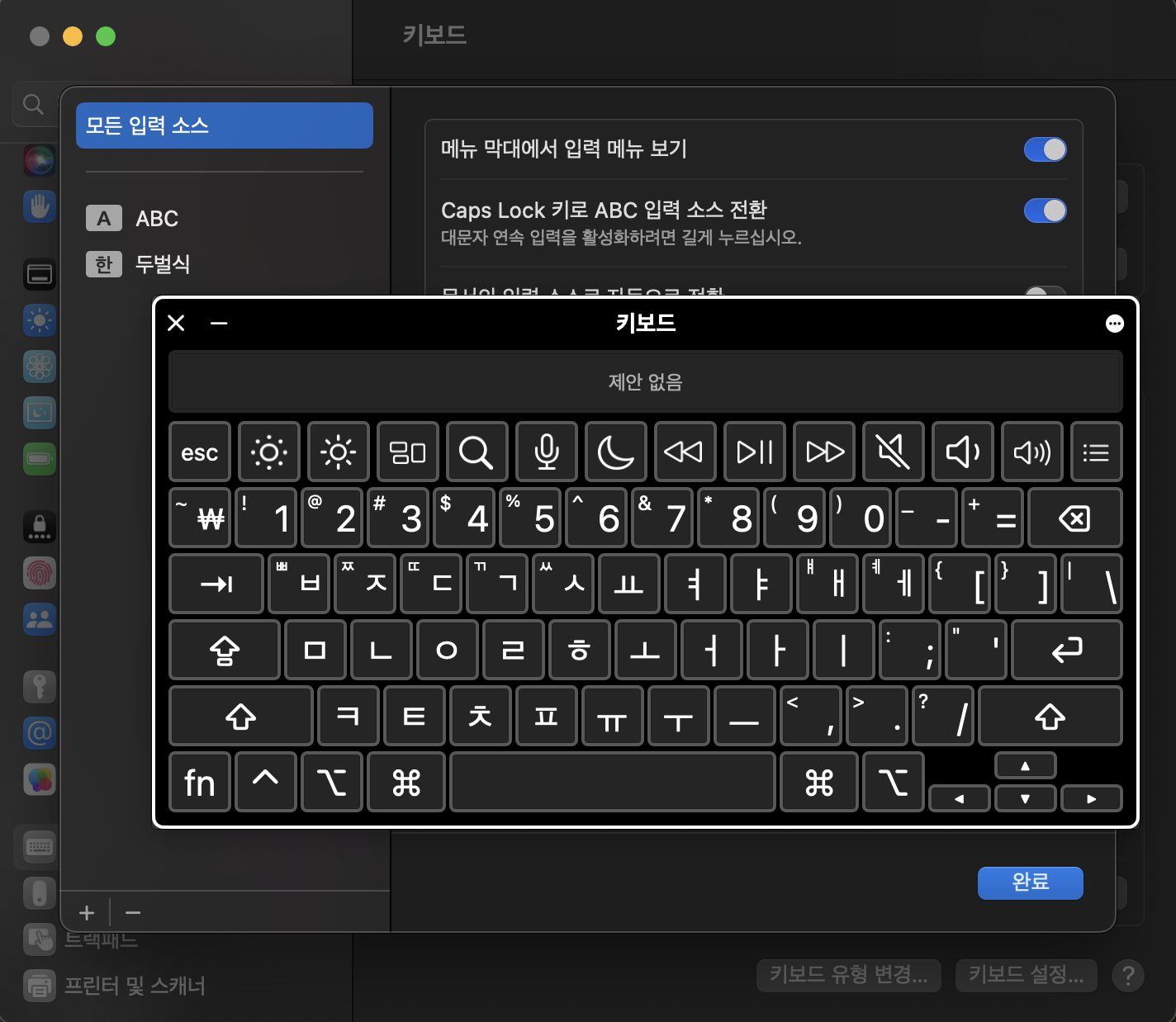This screenshot has width=1176, height=1022.
Task: Click the left option key
Action: click(332, 782)
